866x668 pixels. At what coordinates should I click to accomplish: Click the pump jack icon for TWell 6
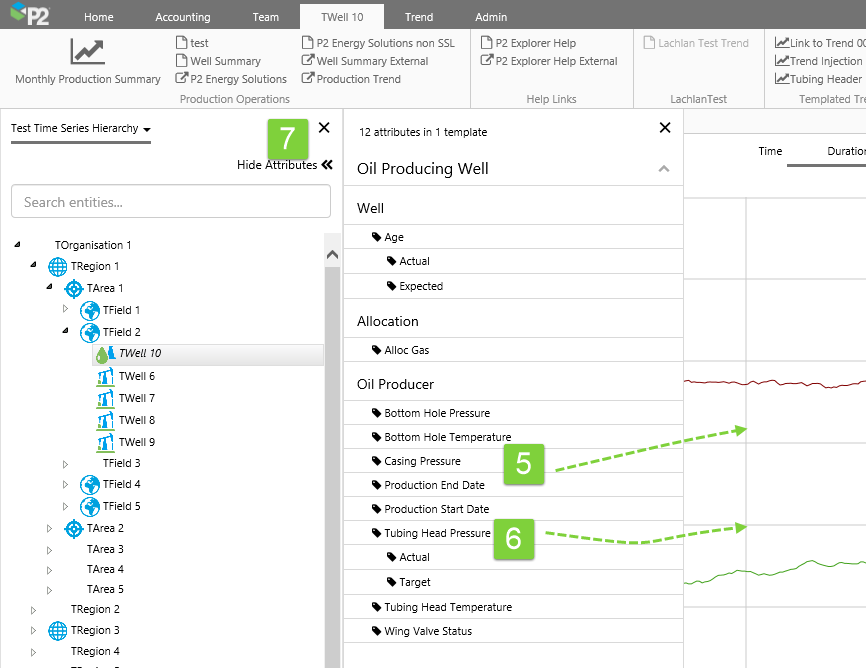tap(105, 376)
